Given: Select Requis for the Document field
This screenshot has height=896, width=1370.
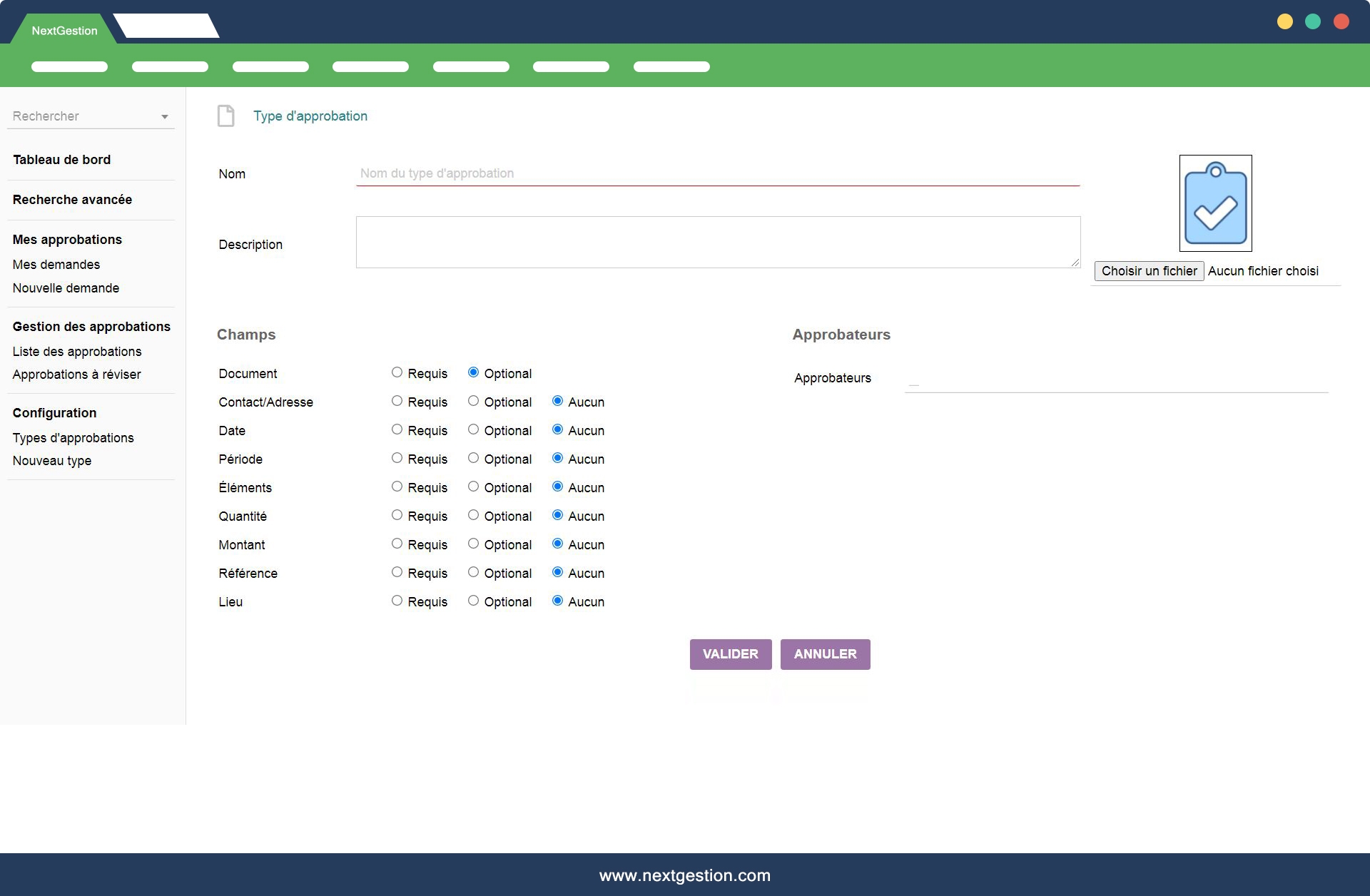Looking at the screenshot, I should coord(397,372).
